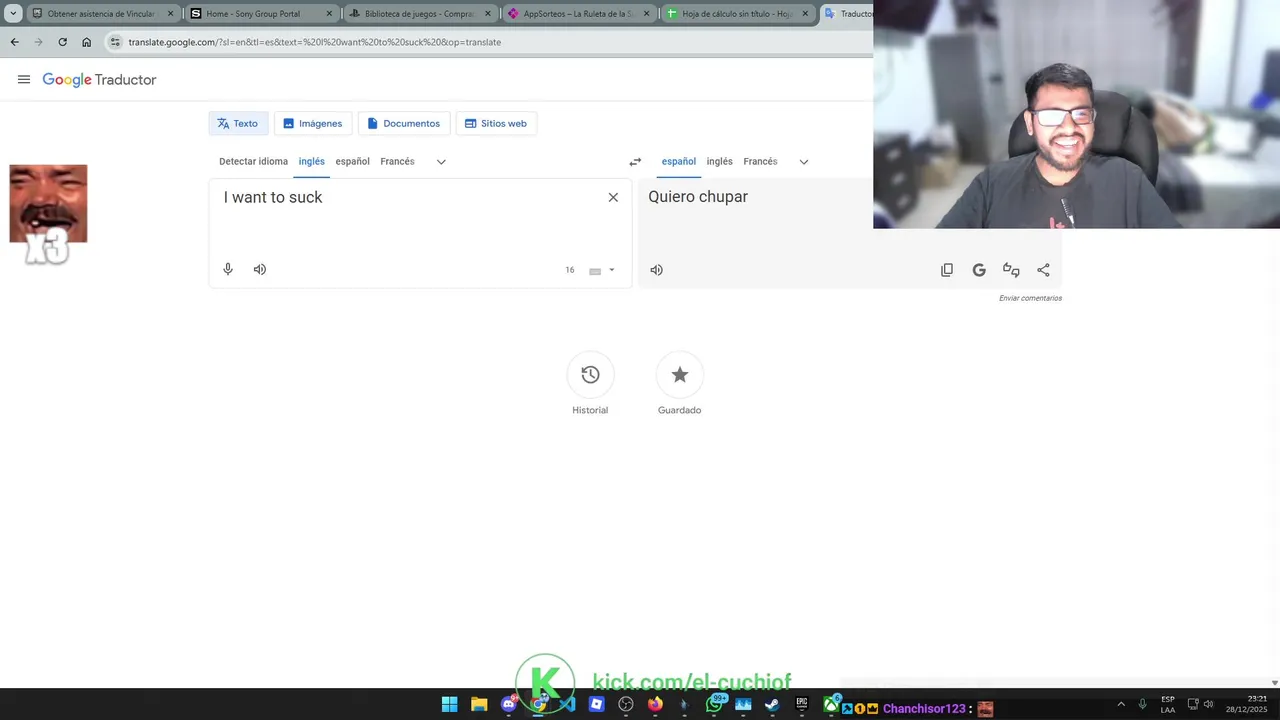The height and width of the screenshot is (720, 1280).
Task: Start voice input with the microphone
Action: [228, 269]
